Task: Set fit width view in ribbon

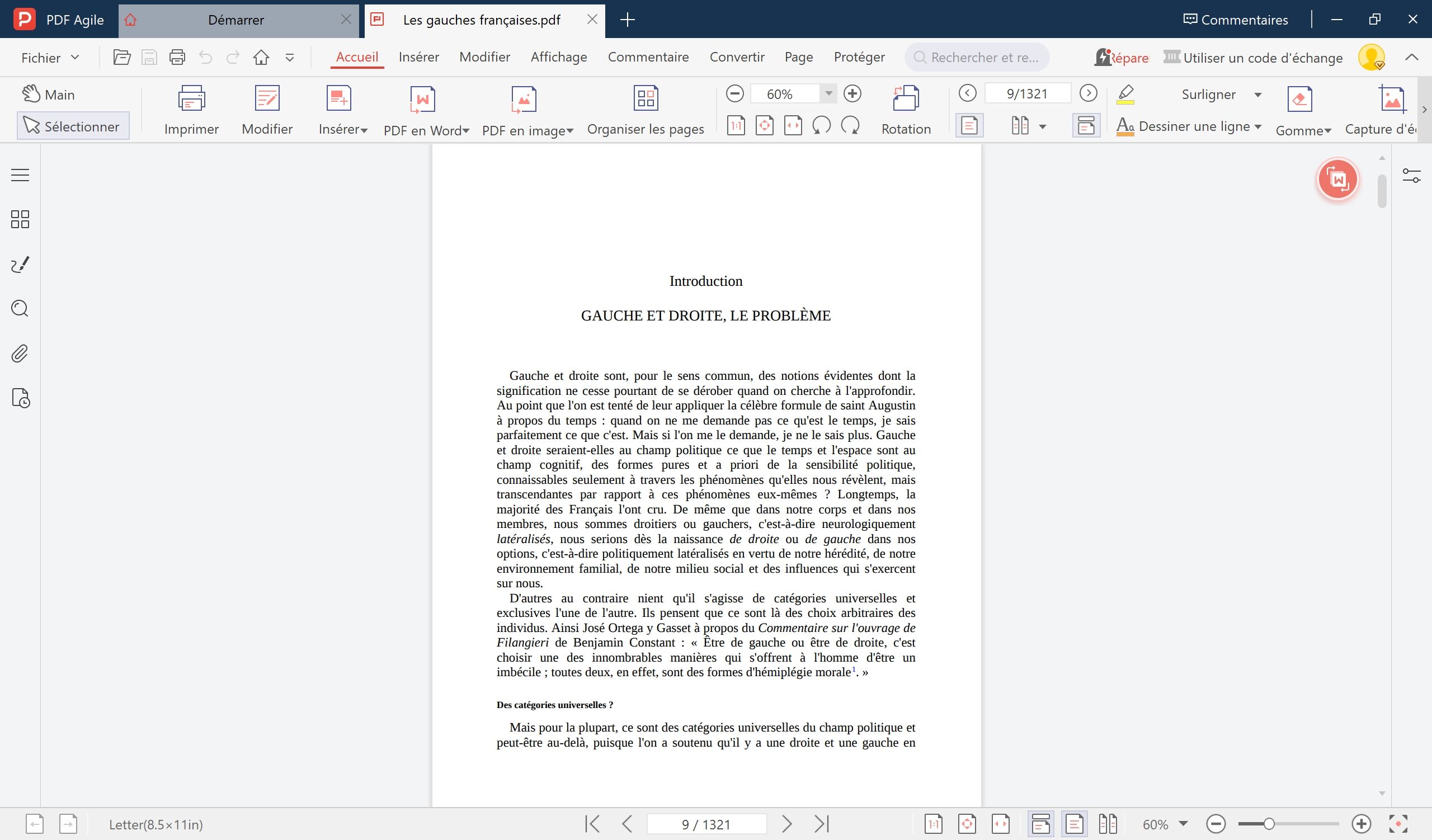Action: pyautogui.click(x=793, y=125)
